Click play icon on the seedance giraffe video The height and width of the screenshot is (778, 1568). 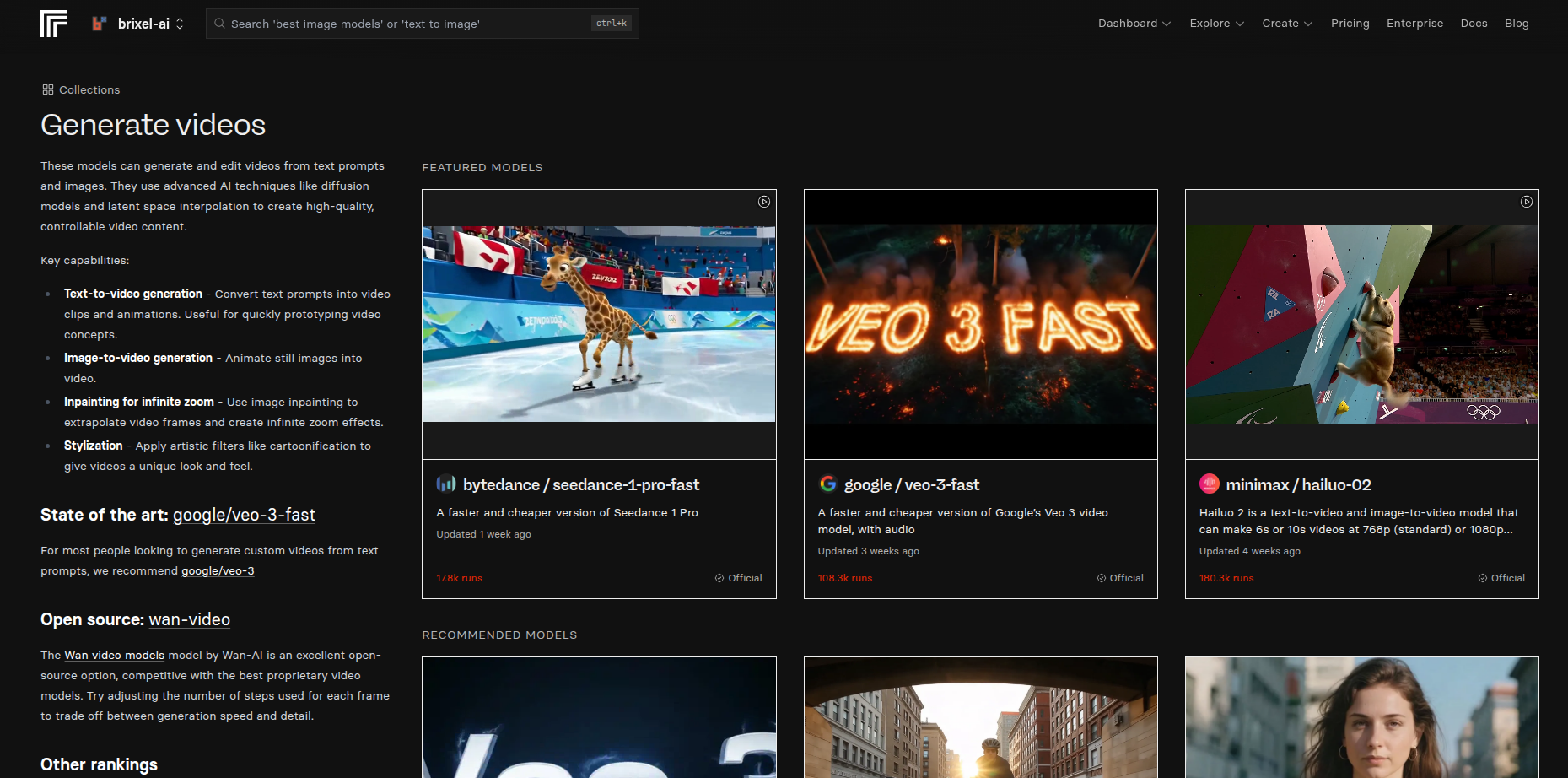763,202
